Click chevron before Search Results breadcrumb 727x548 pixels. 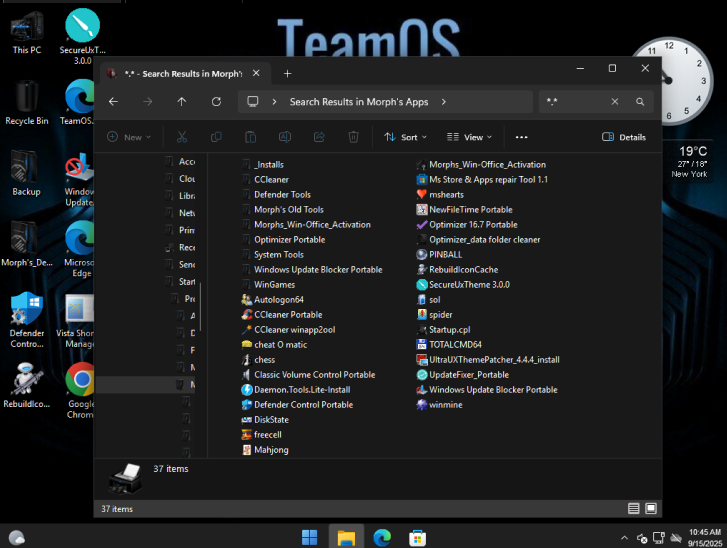pos(274,102)
